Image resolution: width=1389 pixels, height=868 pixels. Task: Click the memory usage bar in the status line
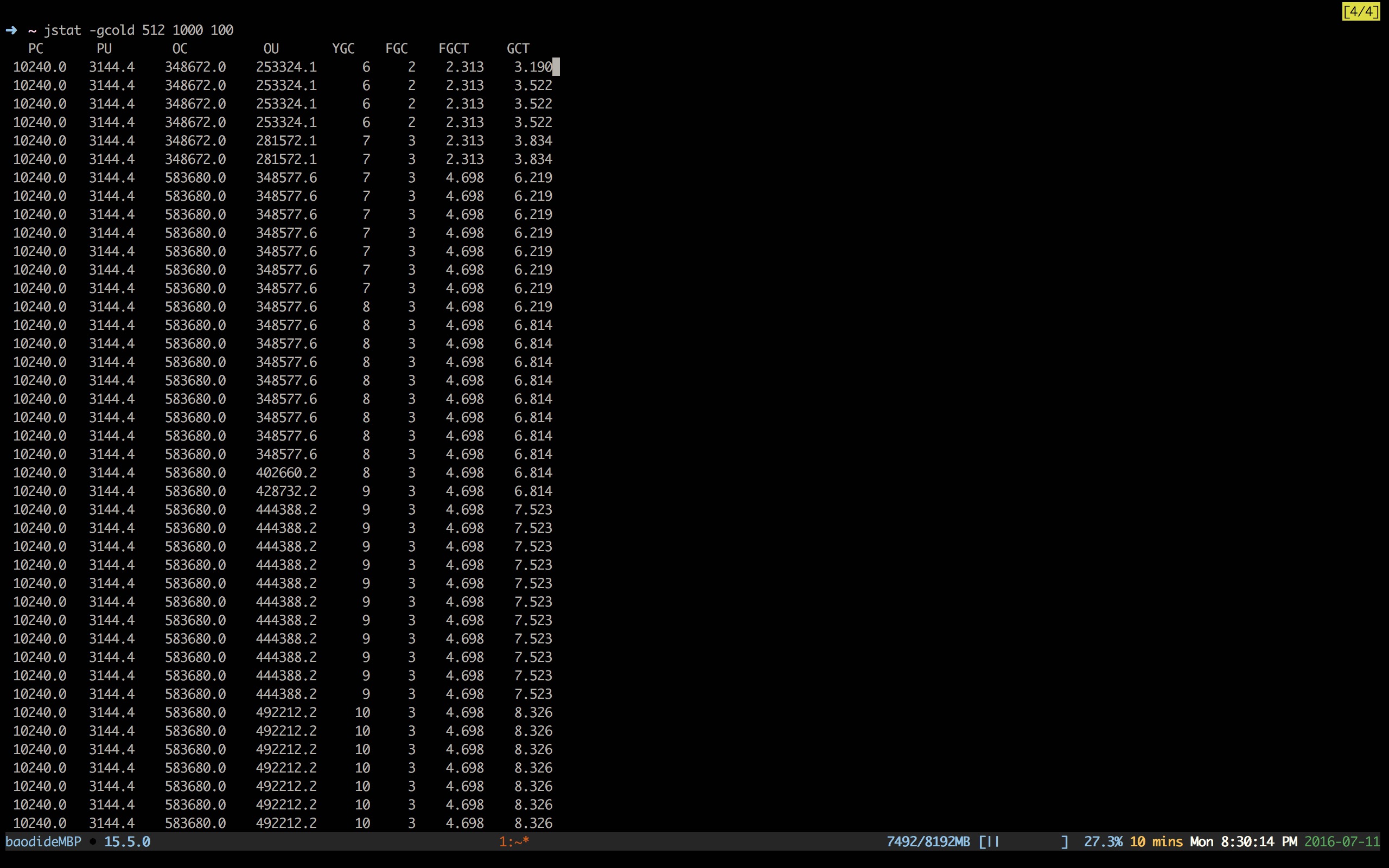point(1023,841)
